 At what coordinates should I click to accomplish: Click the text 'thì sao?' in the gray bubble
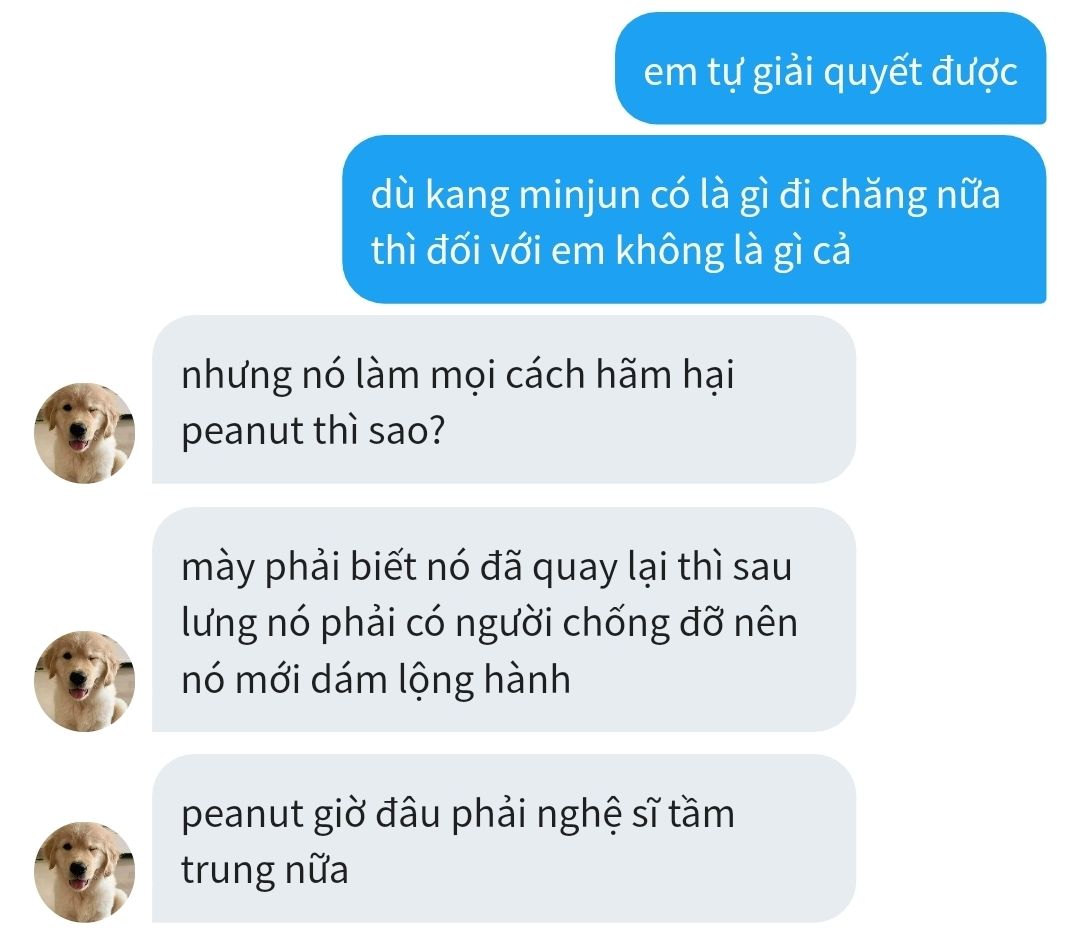[x=380, y=432]
